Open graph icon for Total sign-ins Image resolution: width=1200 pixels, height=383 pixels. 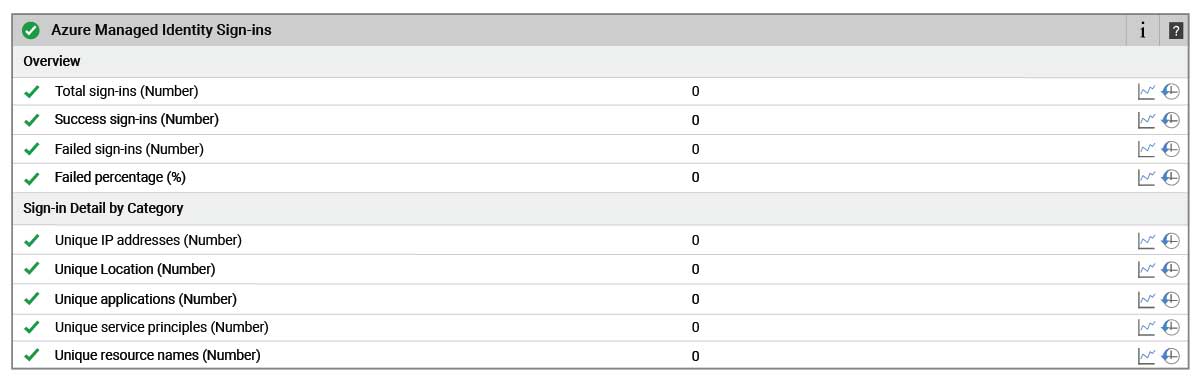point(1146,91)
